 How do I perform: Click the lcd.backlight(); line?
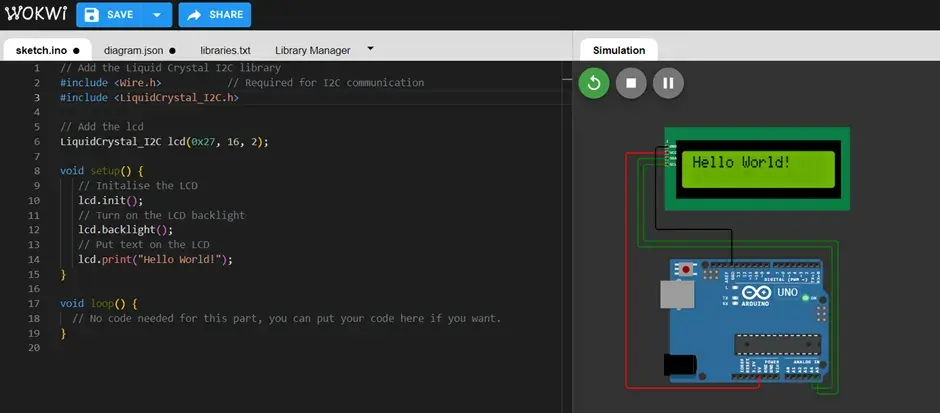pos(125,230)
